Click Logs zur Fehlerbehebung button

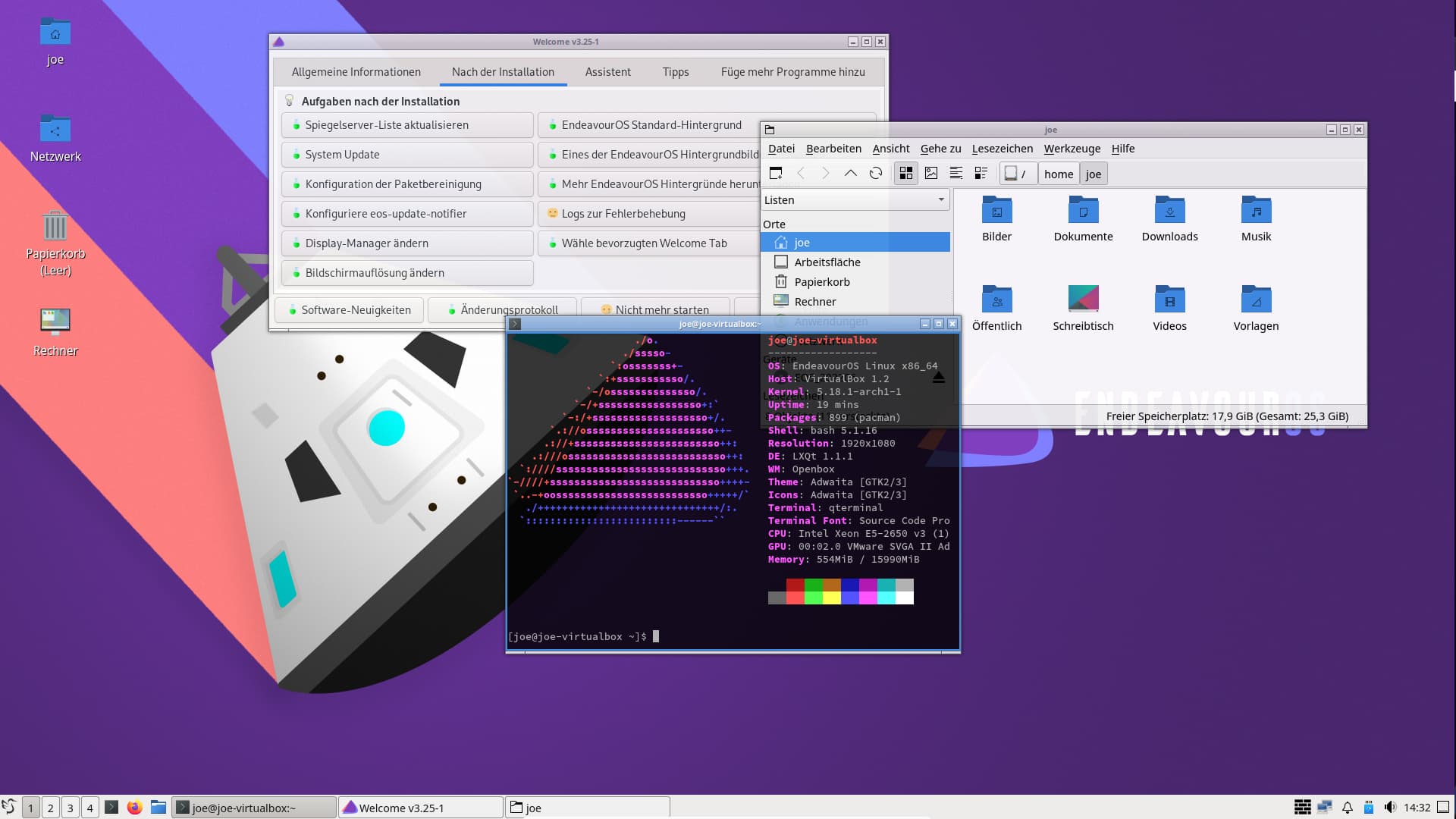[x=649, y=214]
